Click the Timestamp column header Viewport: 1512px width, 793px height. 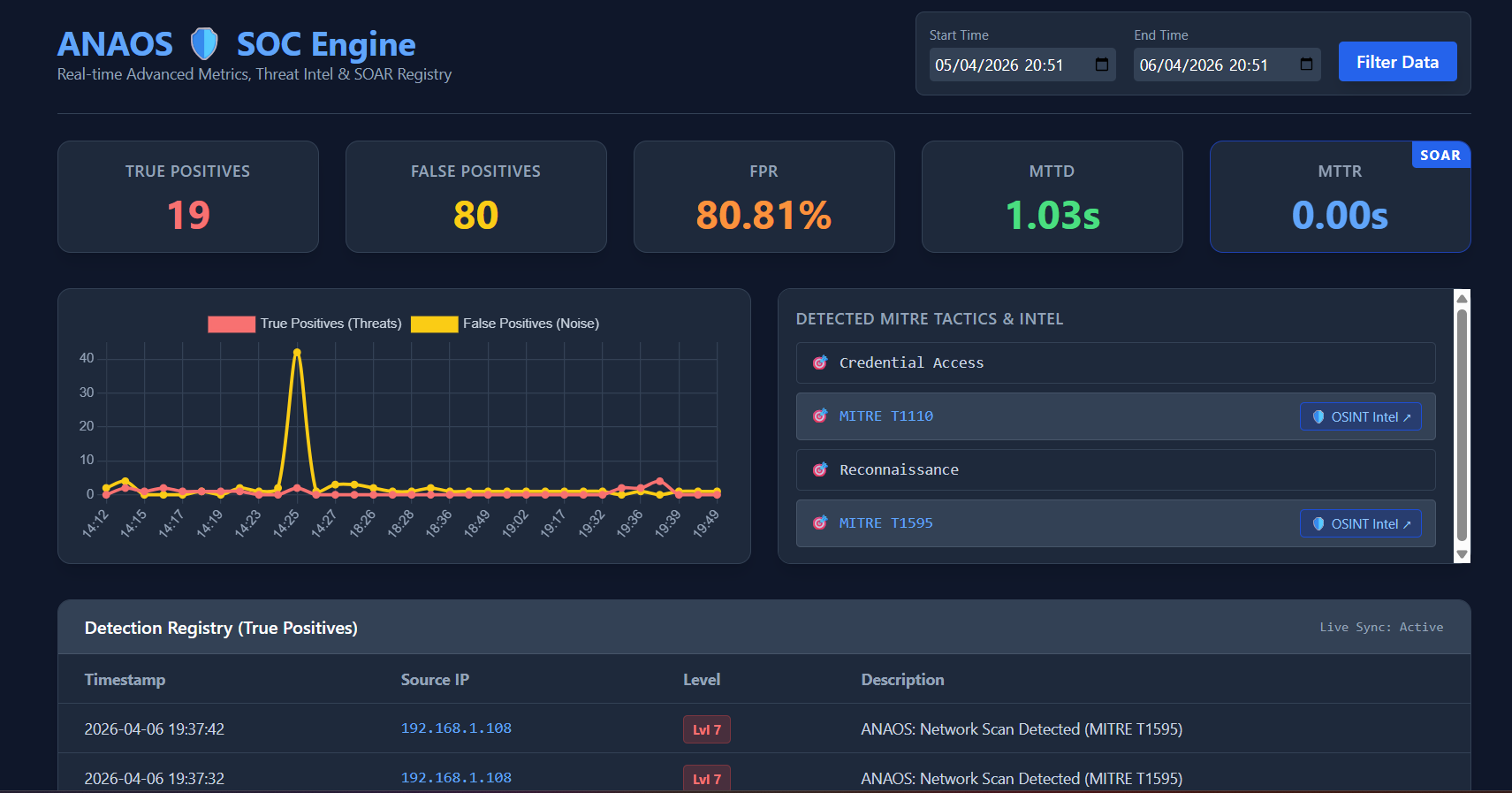click(x=125, y=679)
